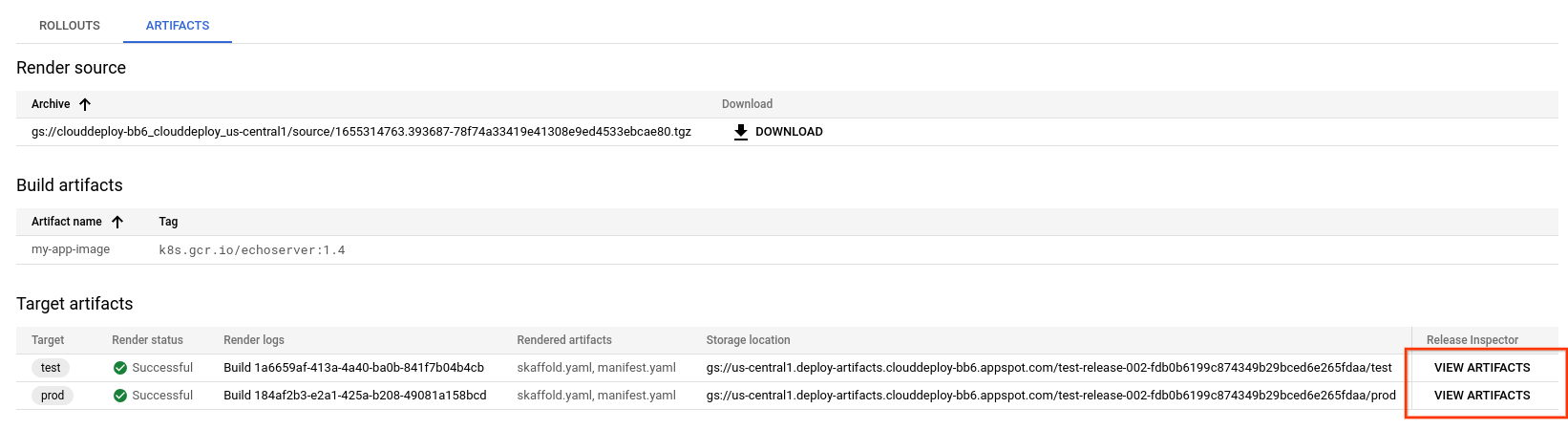Click green checkmark in test row
Screen dimensions: 1568x430
coord(120,368)
